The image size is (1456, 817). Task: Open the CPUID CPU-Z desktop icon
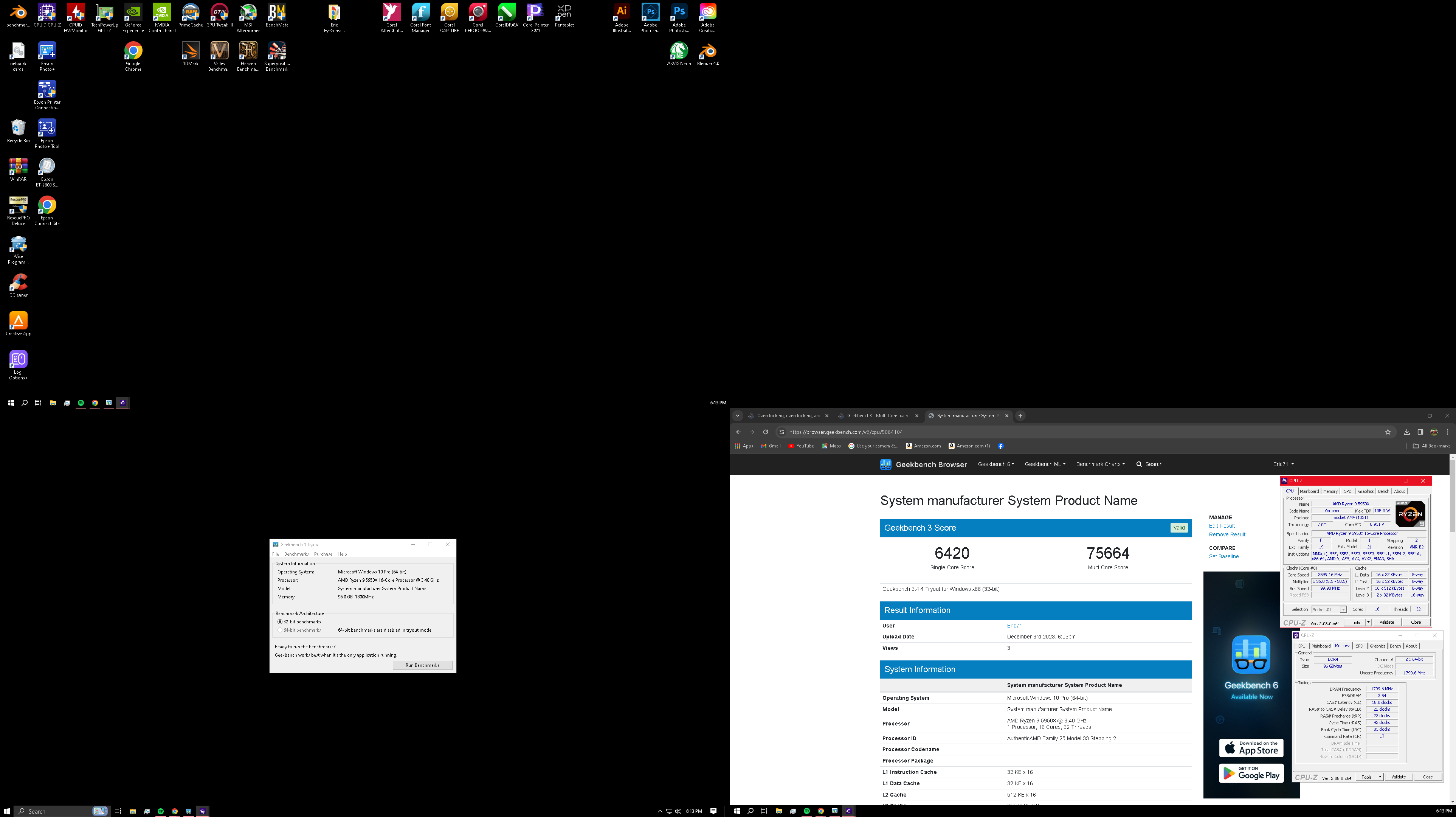47,15
